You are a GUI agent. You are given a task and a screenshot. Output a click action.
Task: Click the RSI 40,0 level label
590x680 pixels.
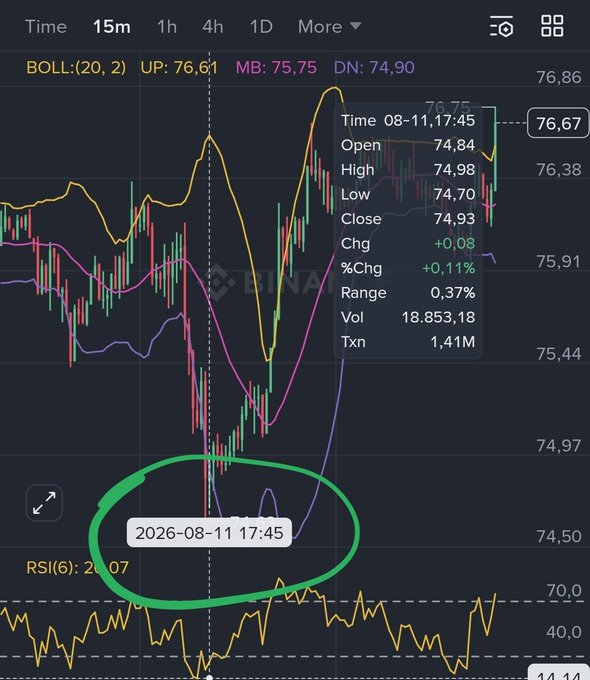(564, 632)
